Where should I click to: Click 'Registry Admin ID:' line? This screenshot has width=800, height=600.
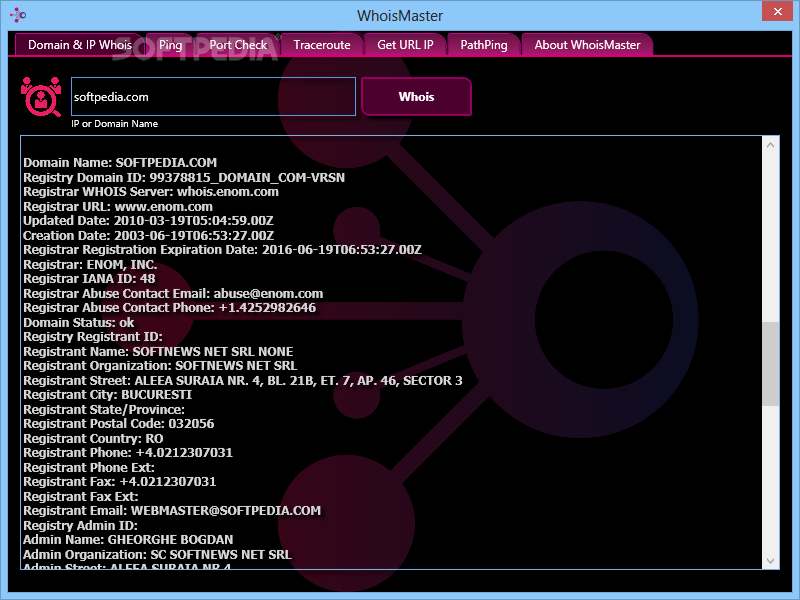pyautogui.click(x=80, y=527)
